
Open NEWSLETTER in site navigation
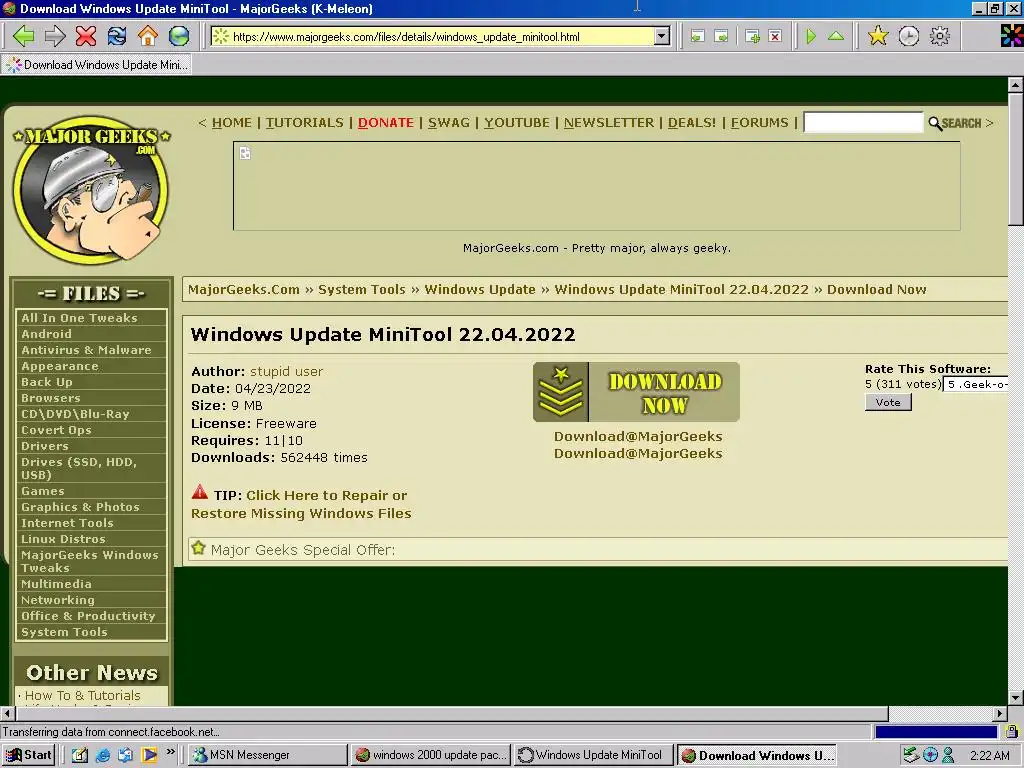click(x=609, y=123)
